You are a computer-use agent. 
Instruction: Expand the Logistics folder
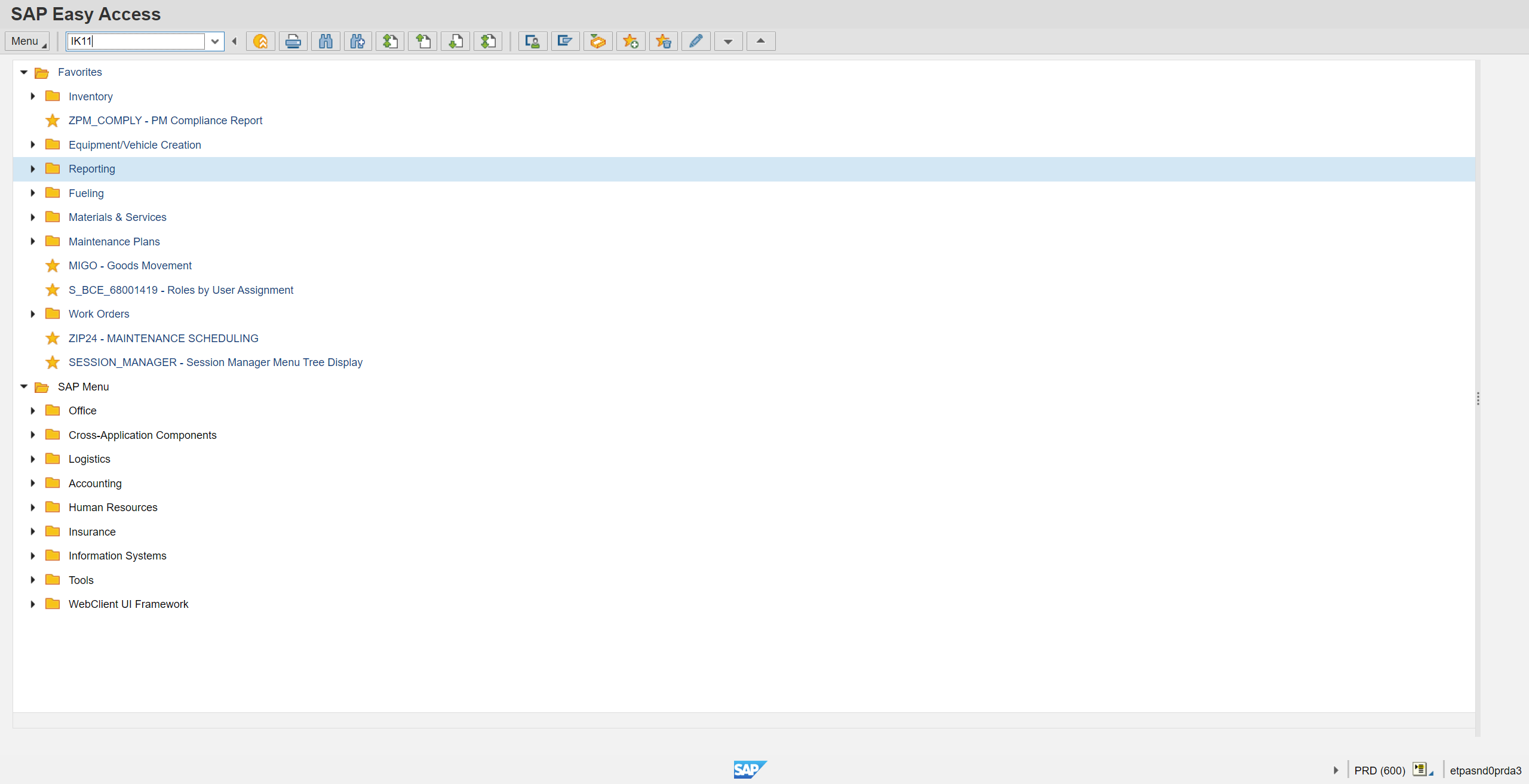point(33,459)
